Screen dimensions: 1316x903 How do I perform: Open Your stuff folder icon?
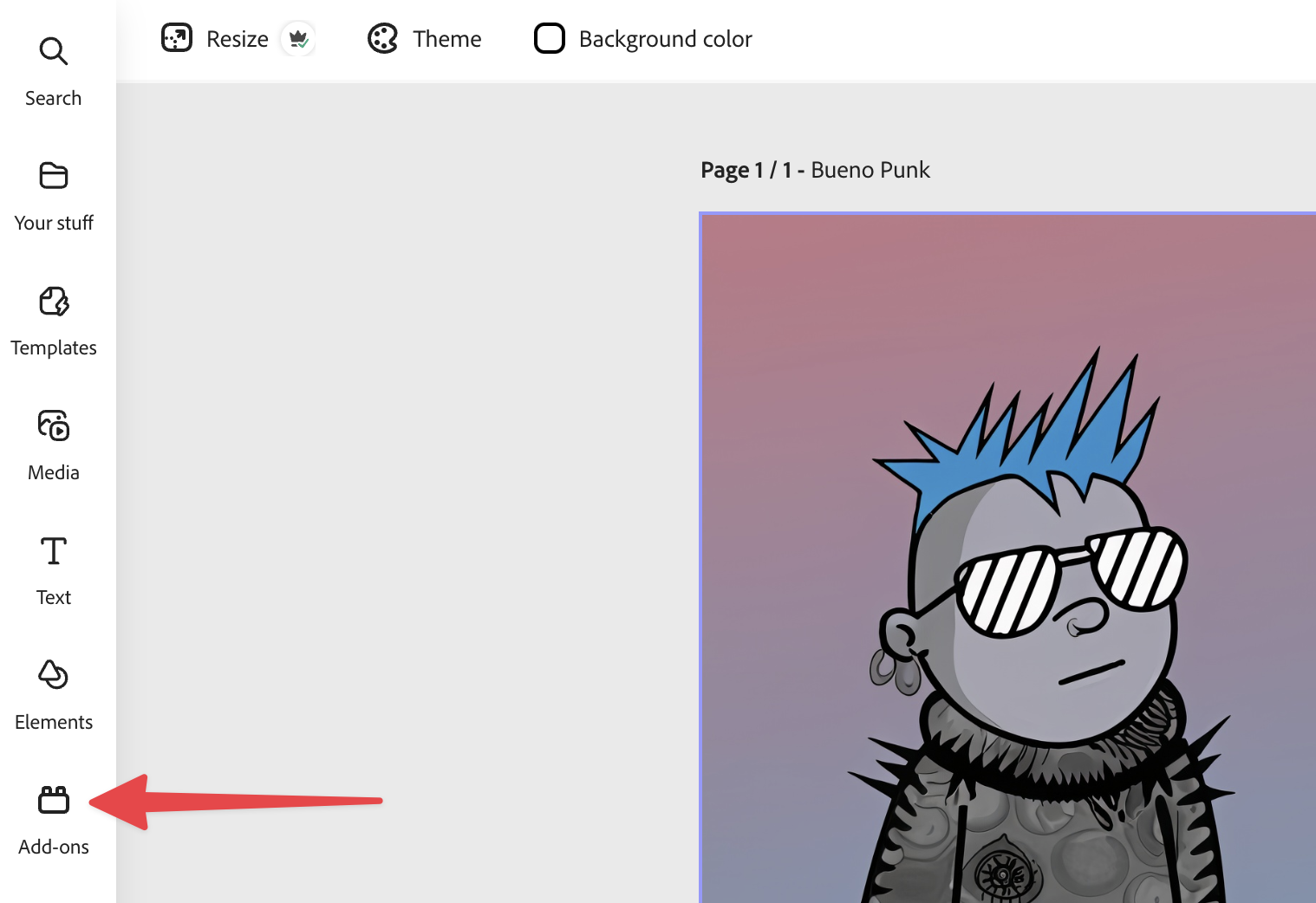tap(54, 176)
